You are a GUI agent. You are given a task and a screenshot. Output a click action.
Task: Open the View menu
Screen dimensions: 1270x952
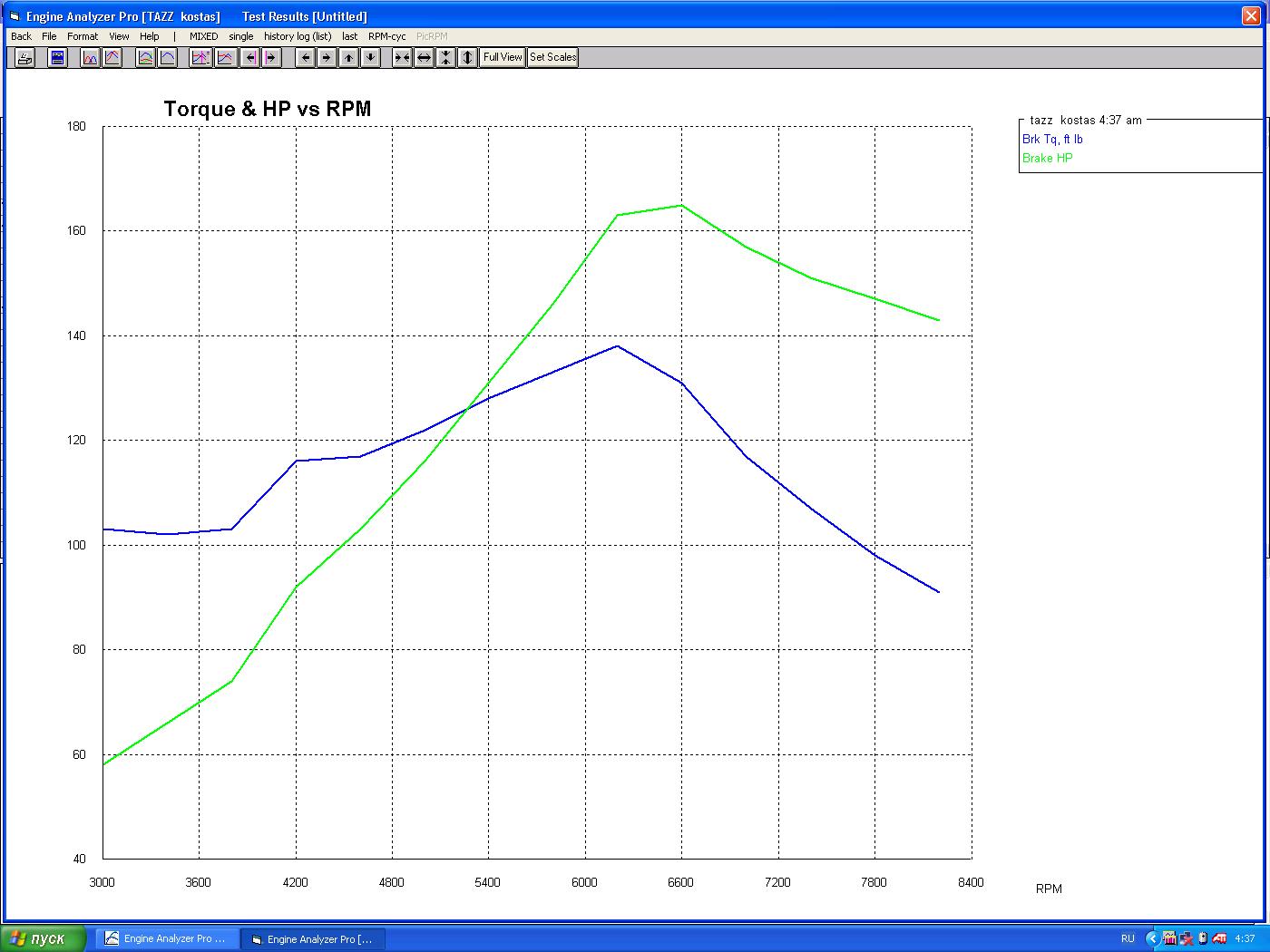pos(119,36)
